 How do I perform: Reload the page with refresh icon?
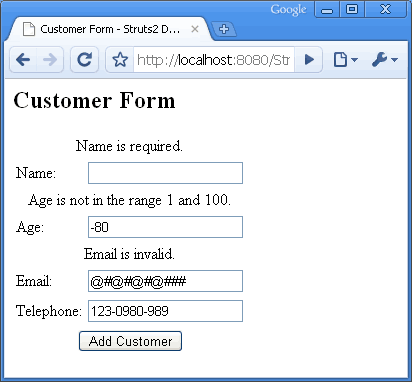(84, 60)
